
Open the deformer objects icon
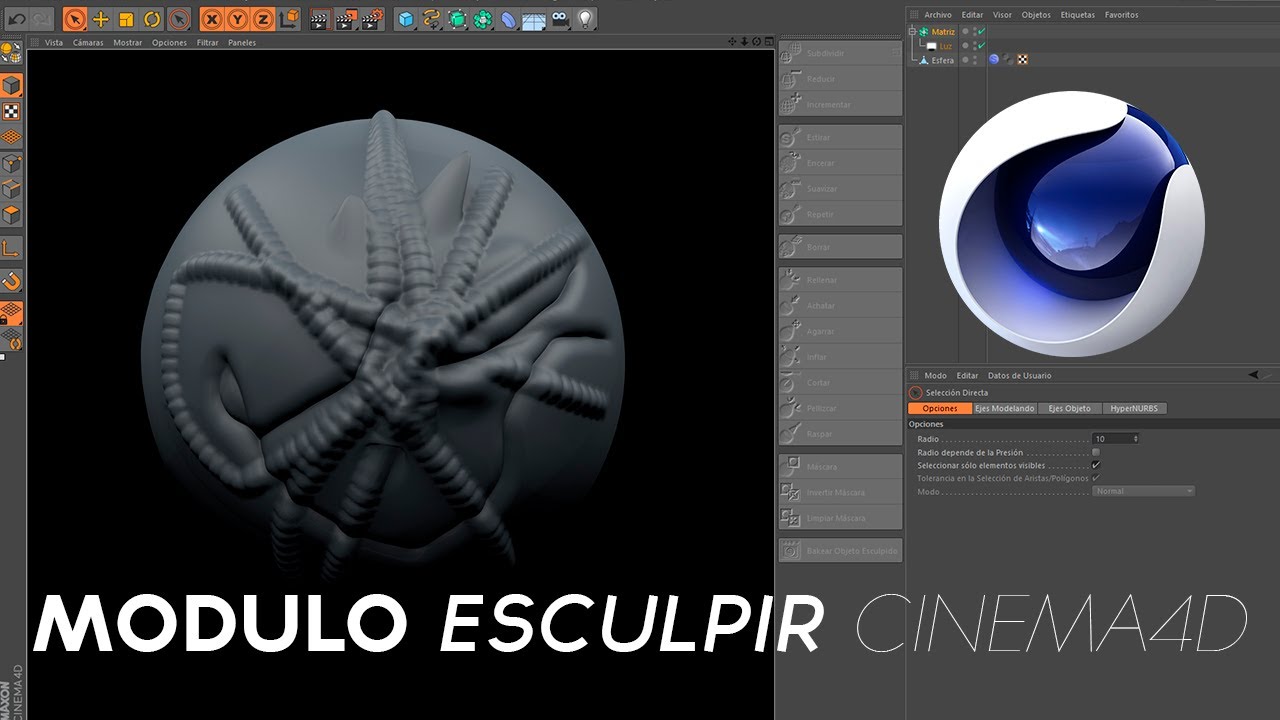(509, 18)
